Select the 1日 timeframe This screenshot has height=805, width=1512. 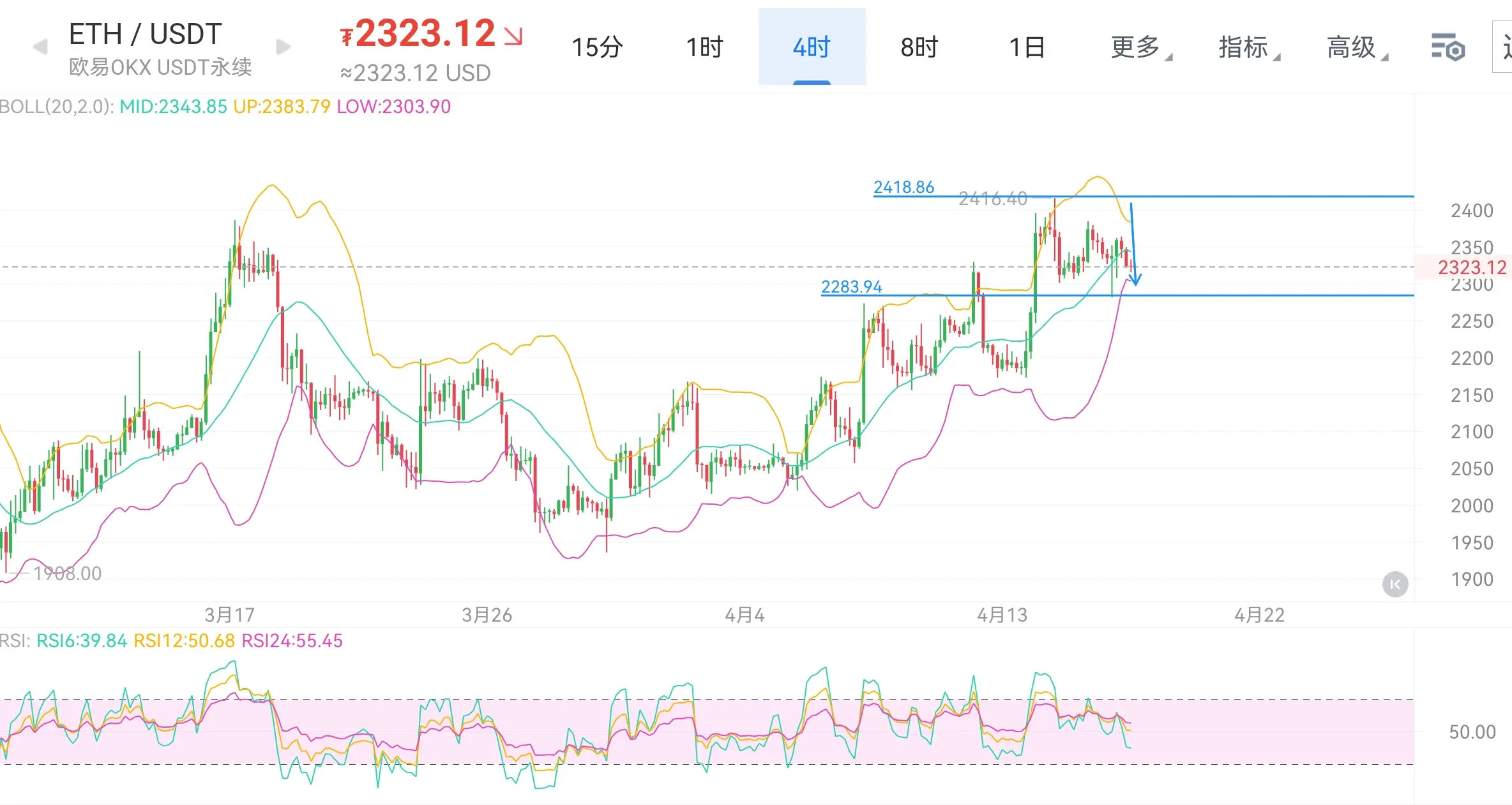(1027, 47)
